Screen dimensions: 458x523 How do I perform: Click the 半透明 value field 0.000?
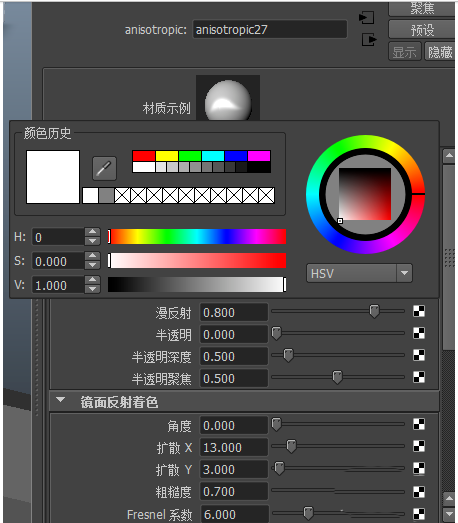click(234, 335)
